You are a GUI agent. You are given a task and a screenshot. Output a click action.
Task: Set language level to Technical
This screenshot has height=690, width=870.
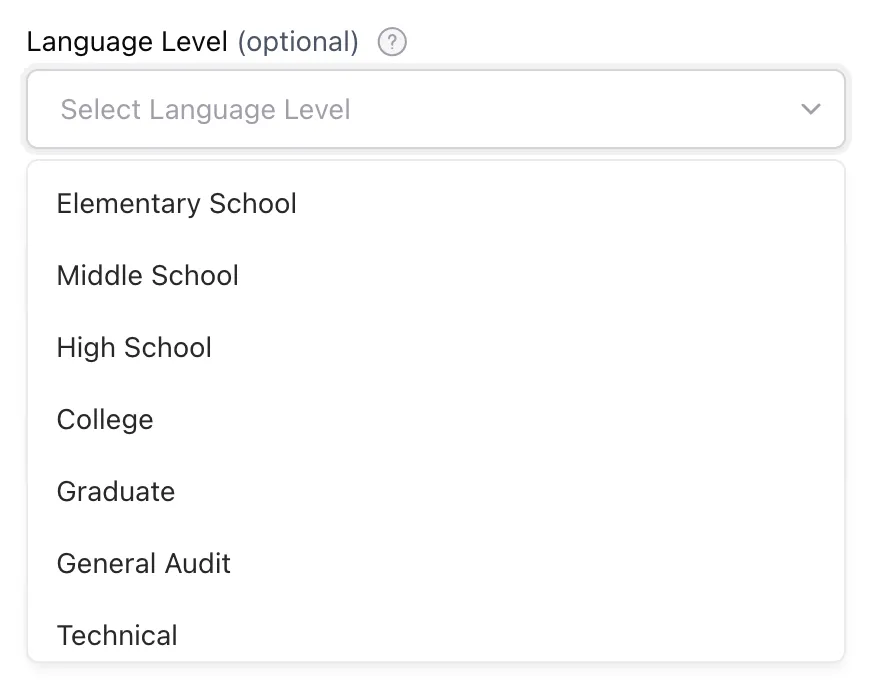(117, 635)
